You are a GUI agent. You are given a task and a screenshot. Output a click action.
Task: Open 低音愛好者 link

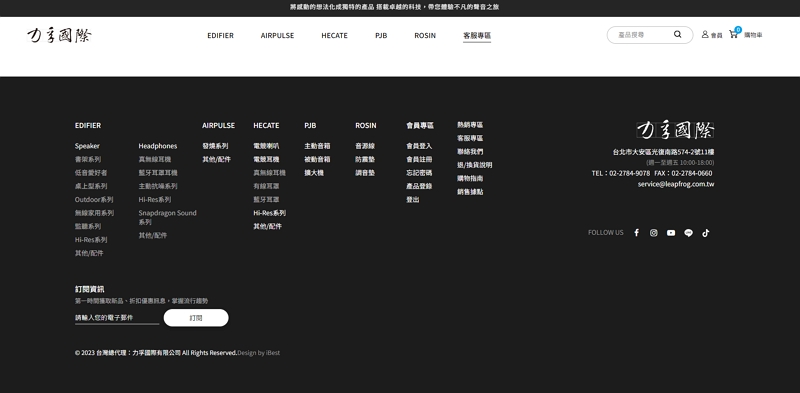(x=91, y=173)
